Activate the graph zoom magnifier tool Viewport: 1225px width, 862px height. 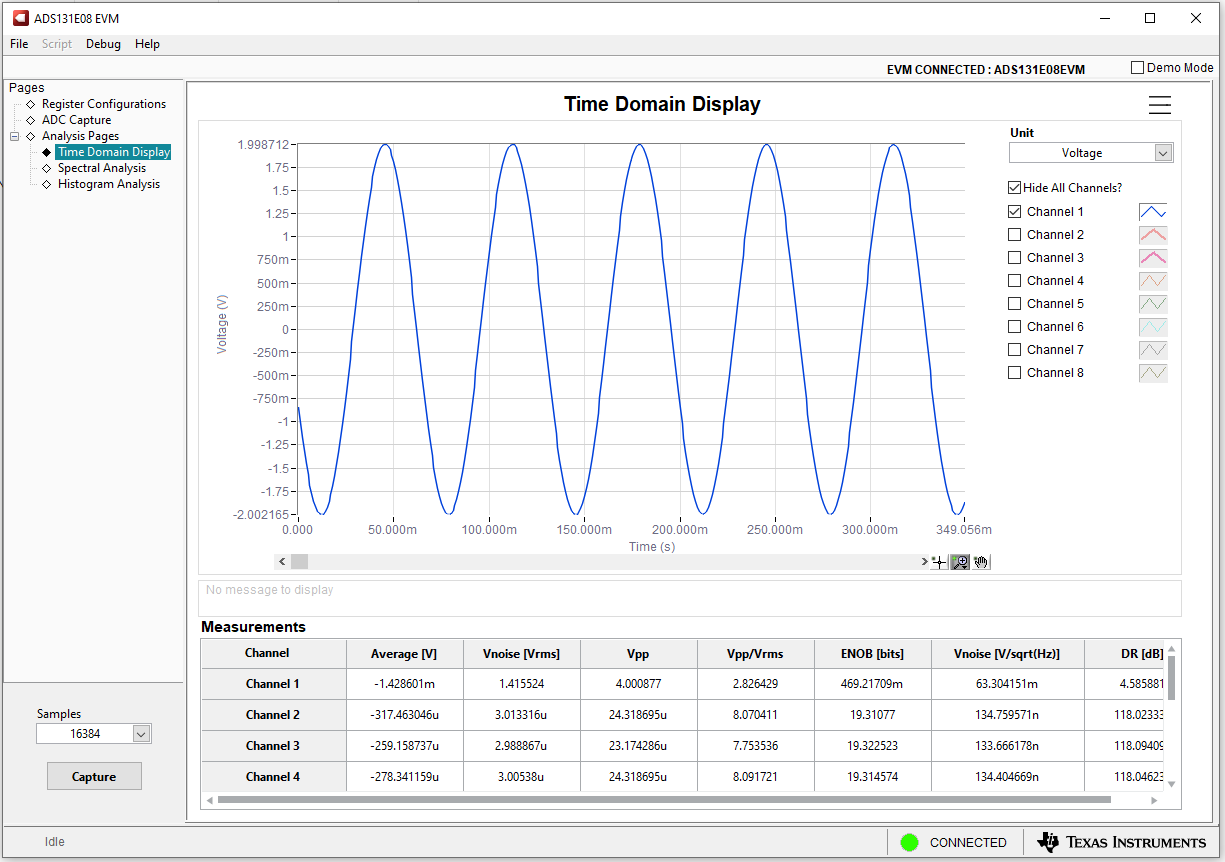click(x=960, y=562)
